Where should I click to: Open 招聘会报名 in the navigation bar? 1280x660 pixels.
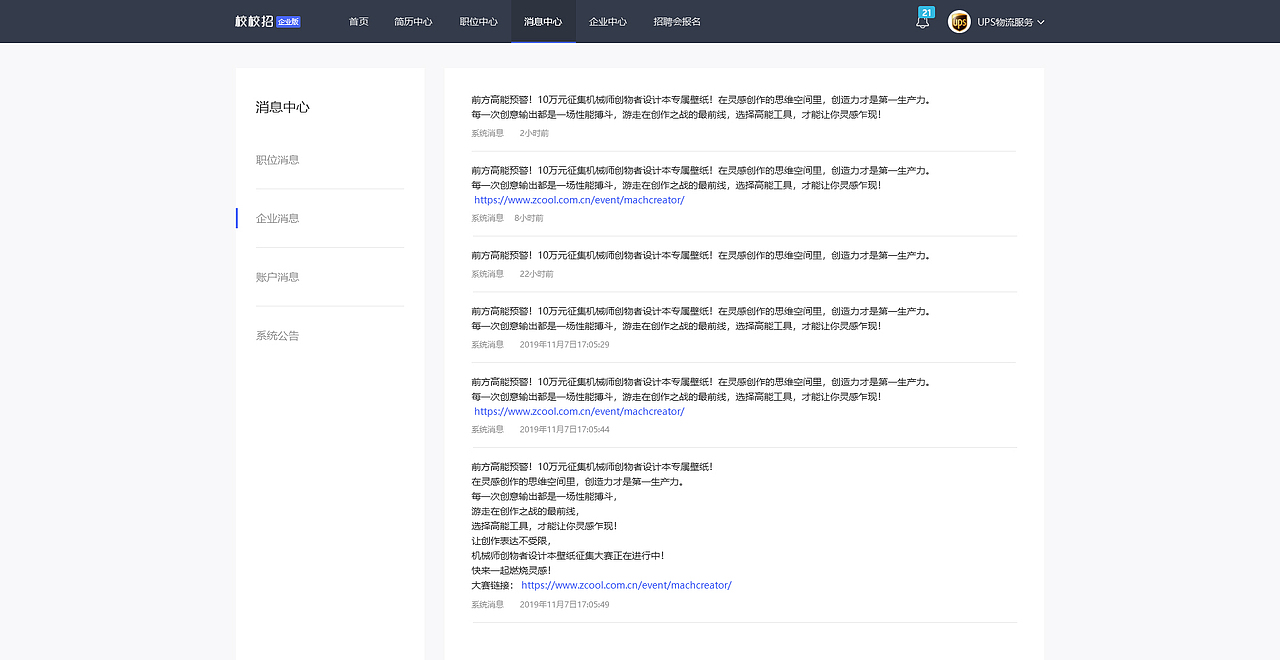[678, 21]
